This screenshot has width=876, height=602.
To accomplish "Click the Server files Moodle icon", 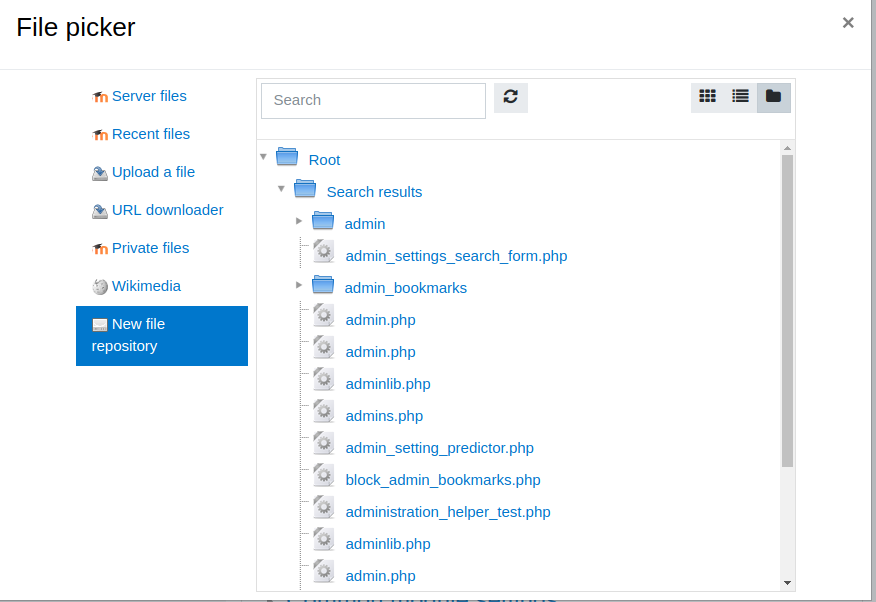I will point(100,97).
